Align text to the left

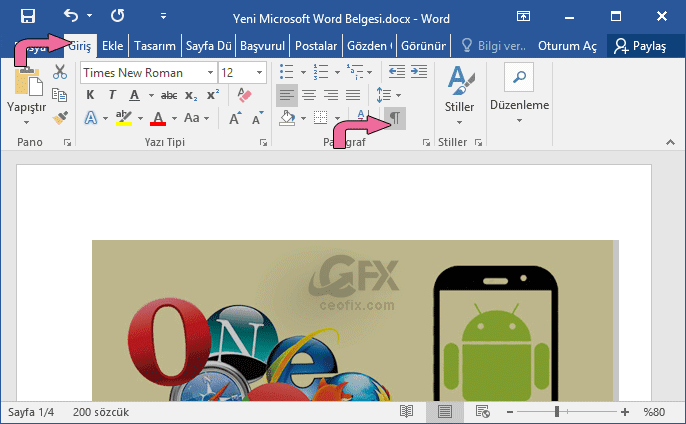287,95
